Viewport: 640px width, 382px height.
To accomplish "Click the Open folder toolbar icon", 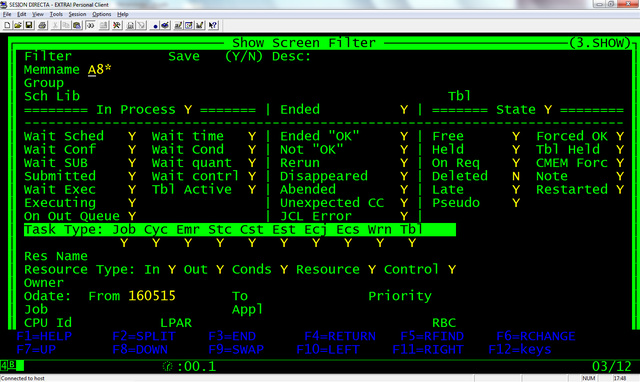I will coord(18,25).
